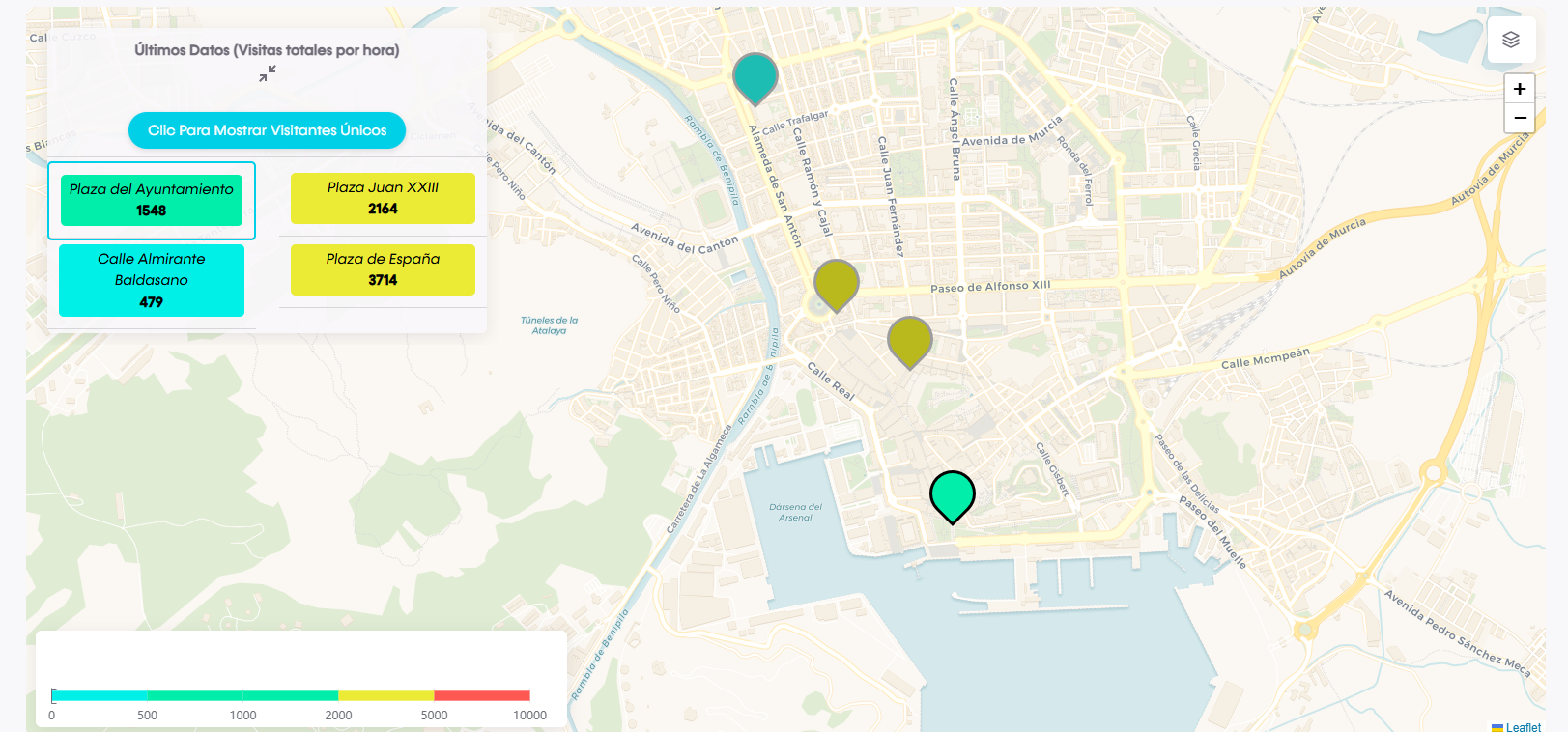Viewport: 1568px width, 732px height.
Task: Click the 'Calle Mompeán' street label
Action: pyautogui.click(x=1266, y=358)
